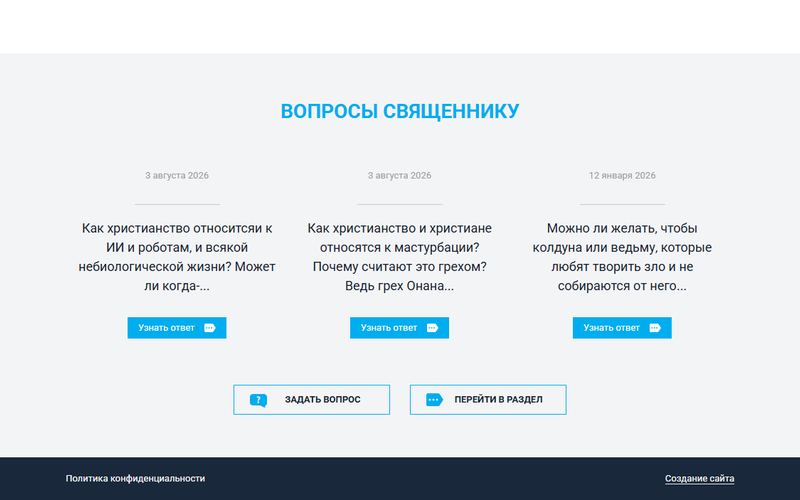Click the speech bubble icon in the masturbation card's button

point(432,328)
